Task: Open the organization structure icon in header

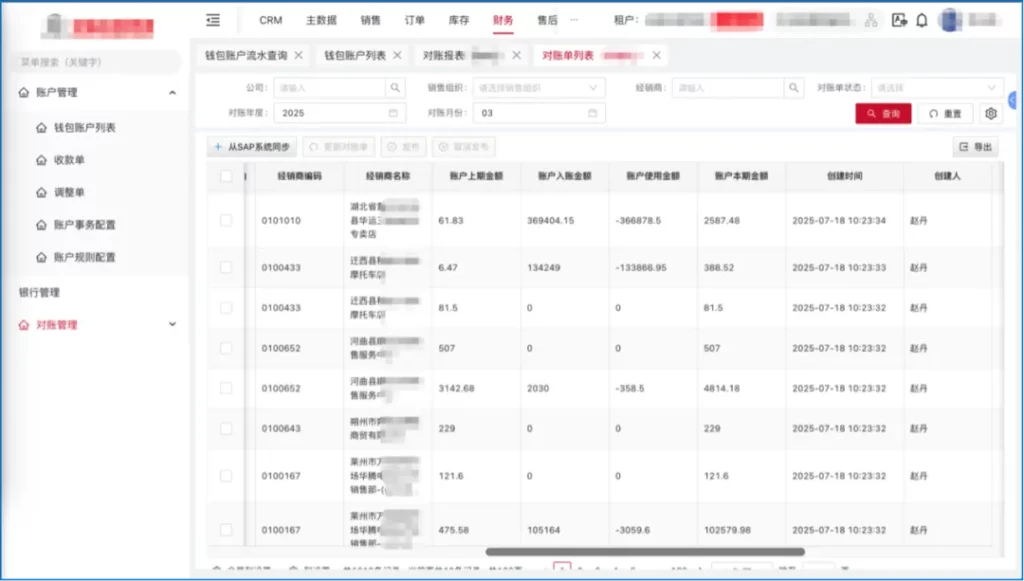Action: coord(871,20)
